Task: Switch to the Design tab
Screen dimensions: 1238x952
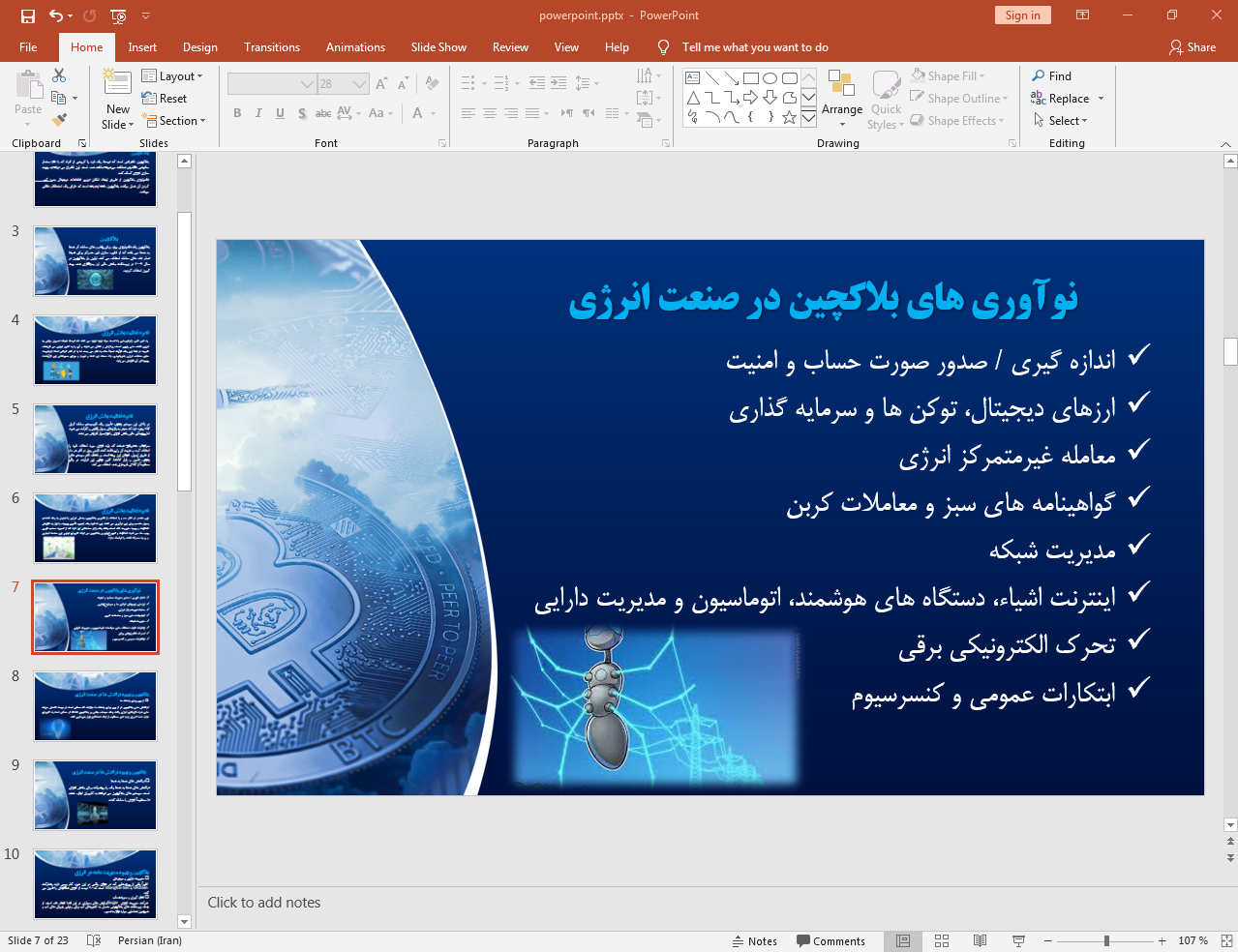Action: [199, 47]
